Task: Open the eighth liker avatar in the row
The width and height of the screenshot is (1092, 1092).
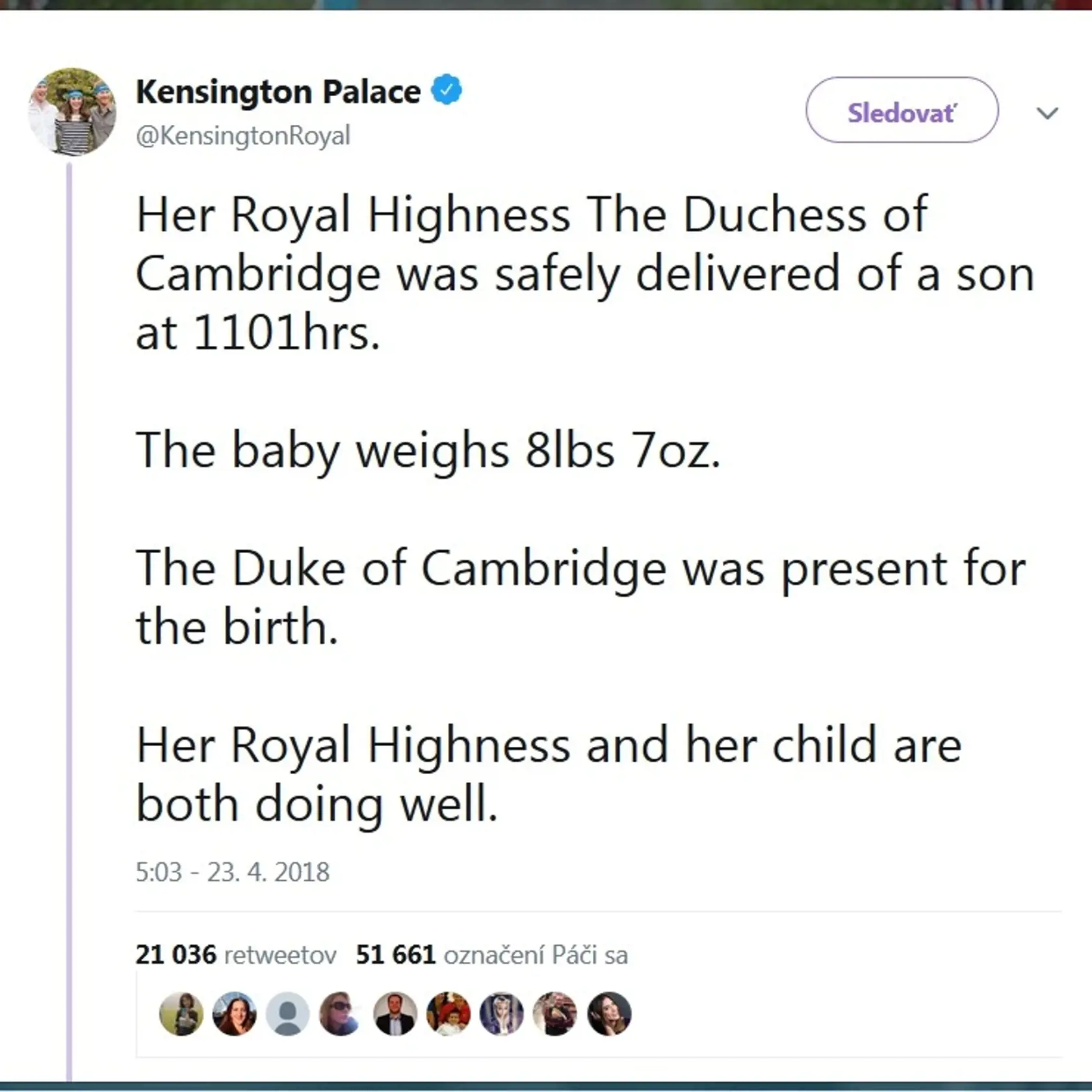Action: click(555, 1014)
